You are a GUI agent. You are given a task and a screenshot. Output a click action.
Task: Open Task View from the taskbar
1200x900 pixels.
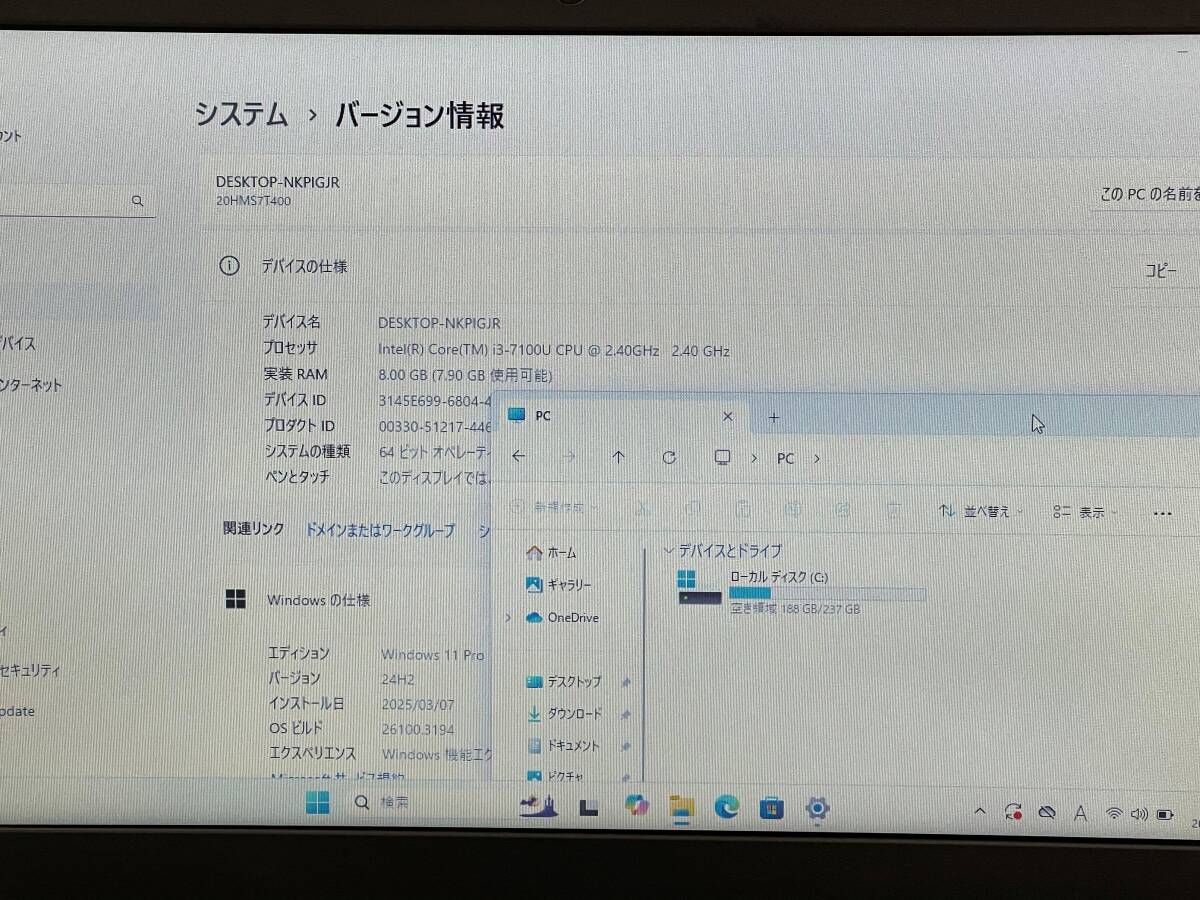[588, 806]
